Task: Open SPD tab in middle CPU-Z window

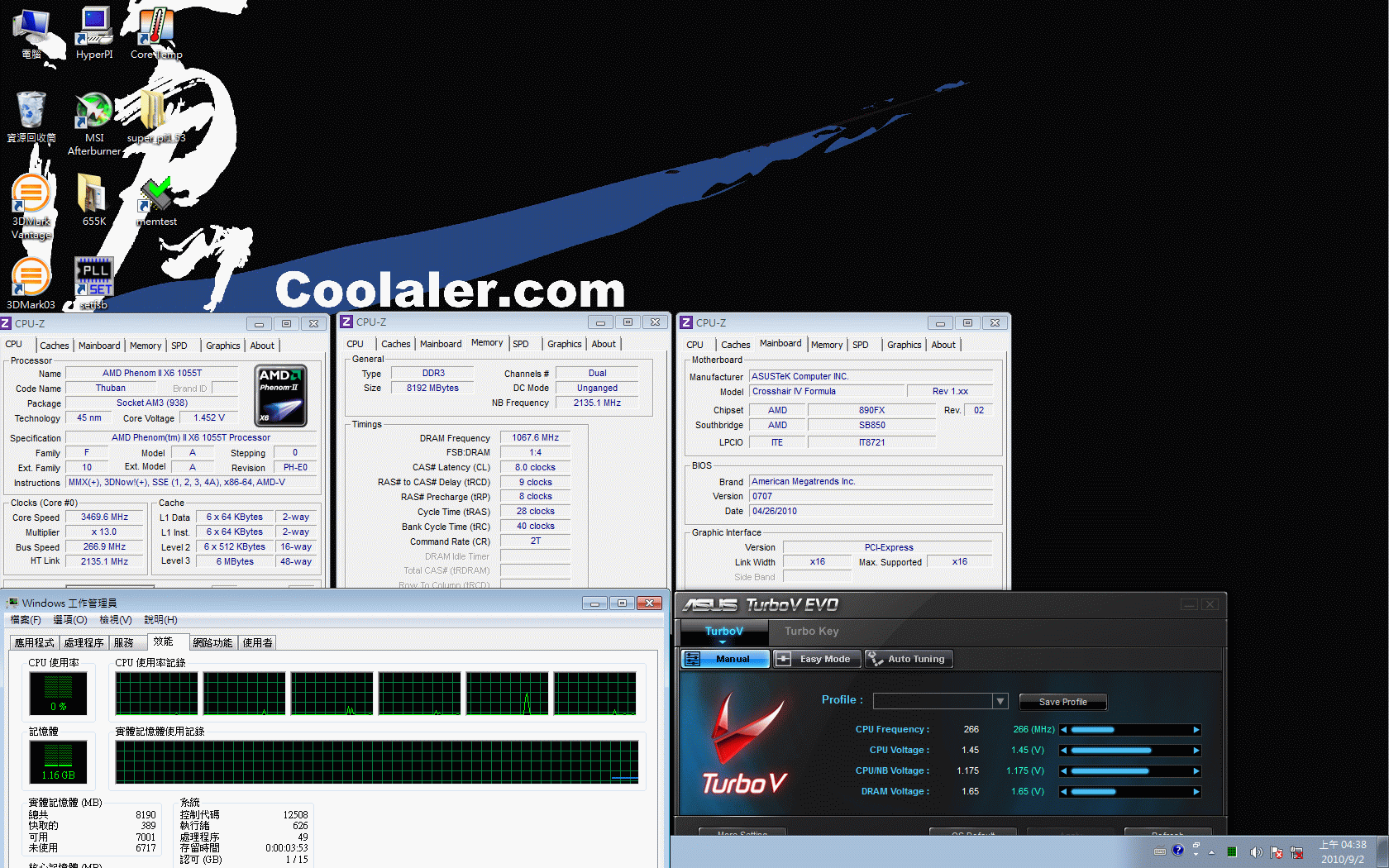Action: (521, 344)
